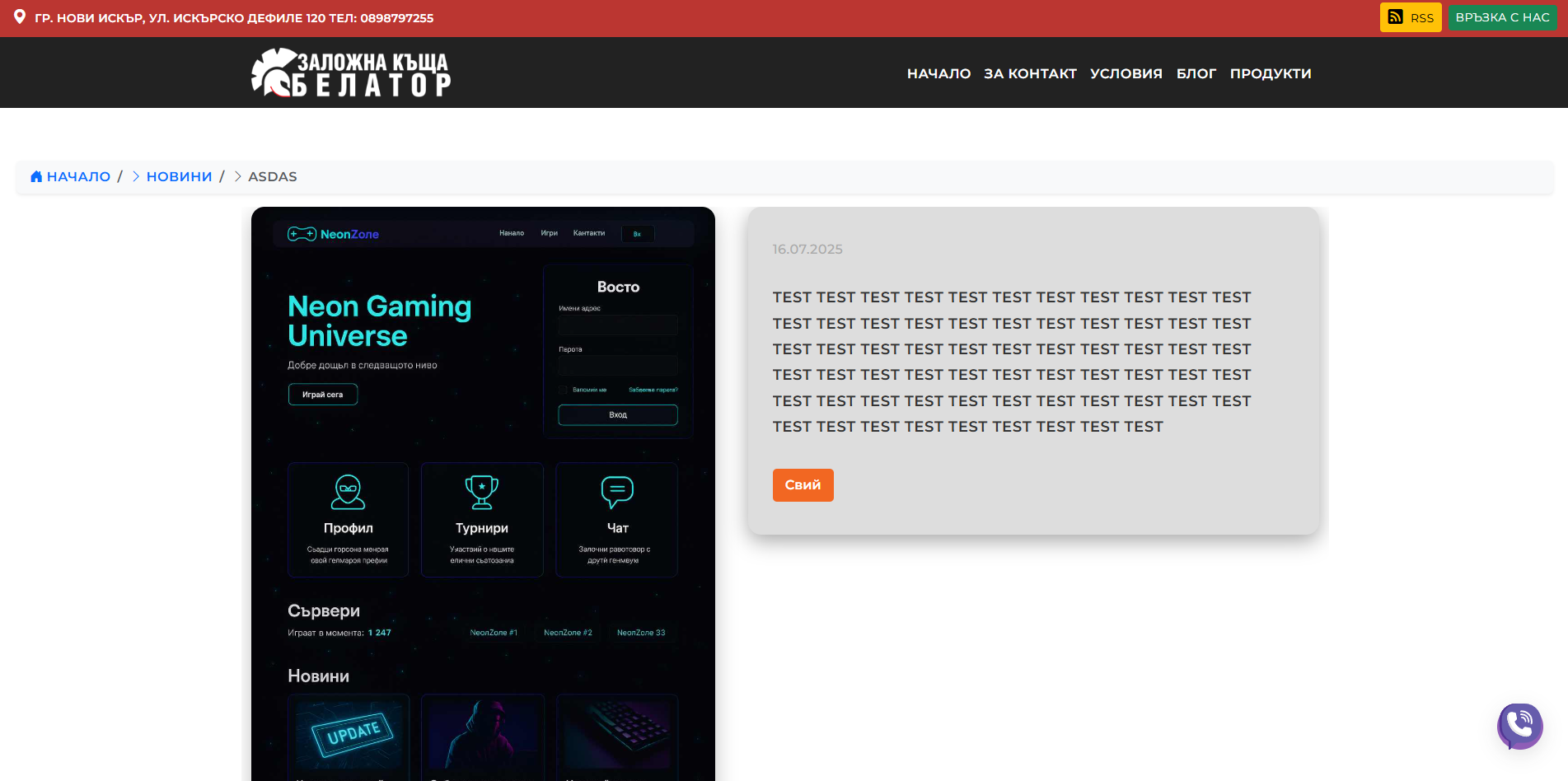Click the trophy icon above Турнири
Screen dimensions: 1568x781
(482, 492)
